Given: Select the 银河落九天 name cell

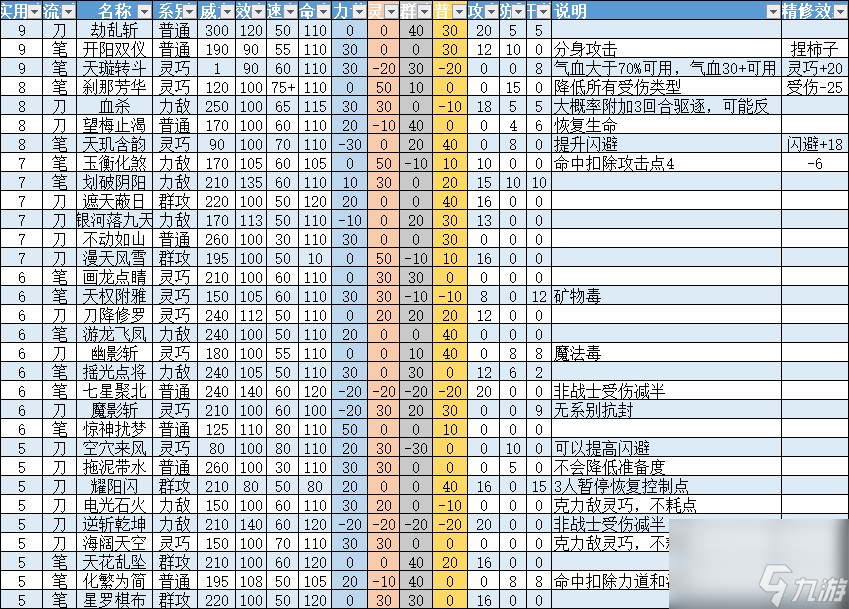Looking at the screenshot, I should click(114, 220).
